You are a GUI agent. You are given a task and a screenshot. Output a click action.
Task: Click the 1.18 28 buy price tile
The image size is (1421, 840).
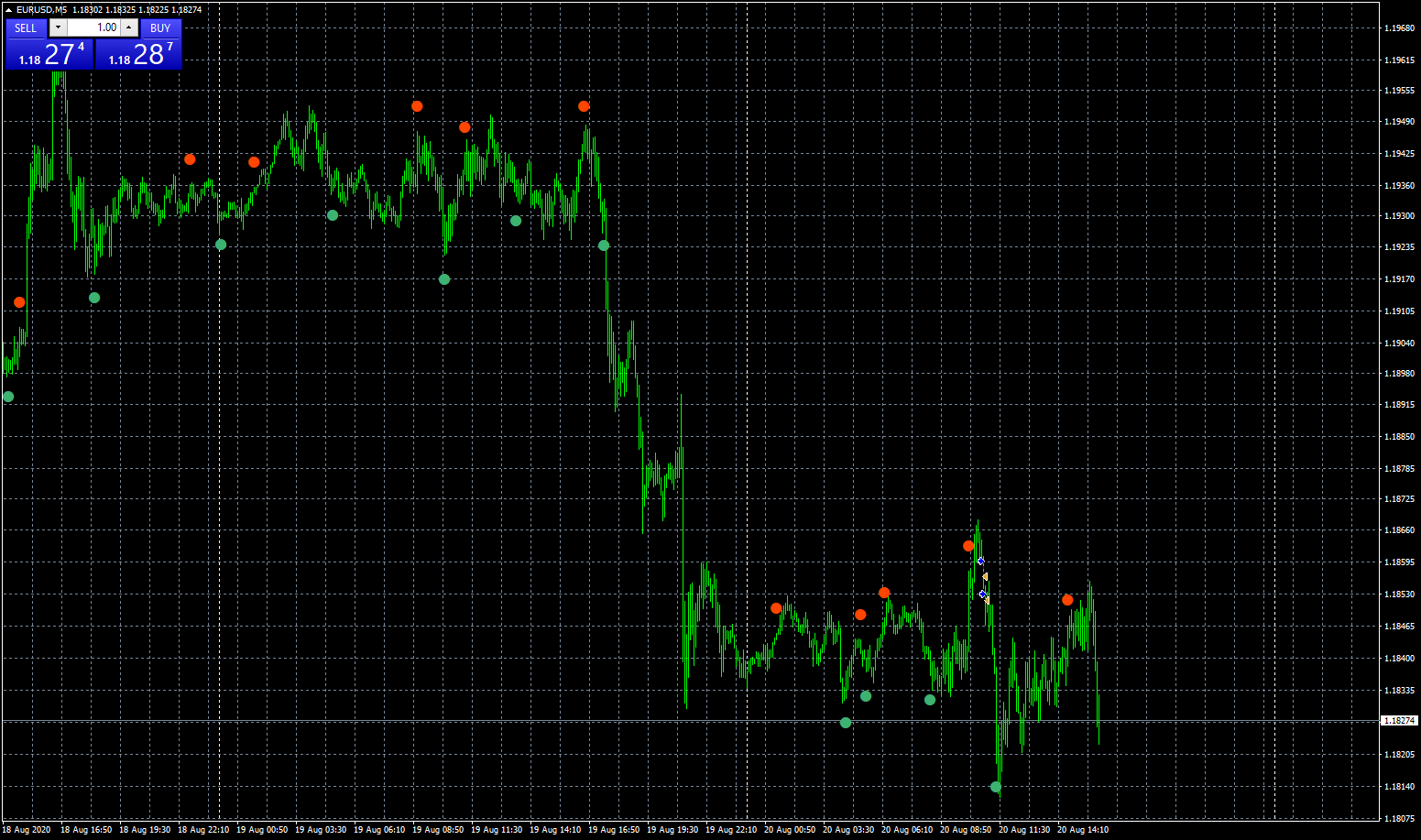pos(139,54)
